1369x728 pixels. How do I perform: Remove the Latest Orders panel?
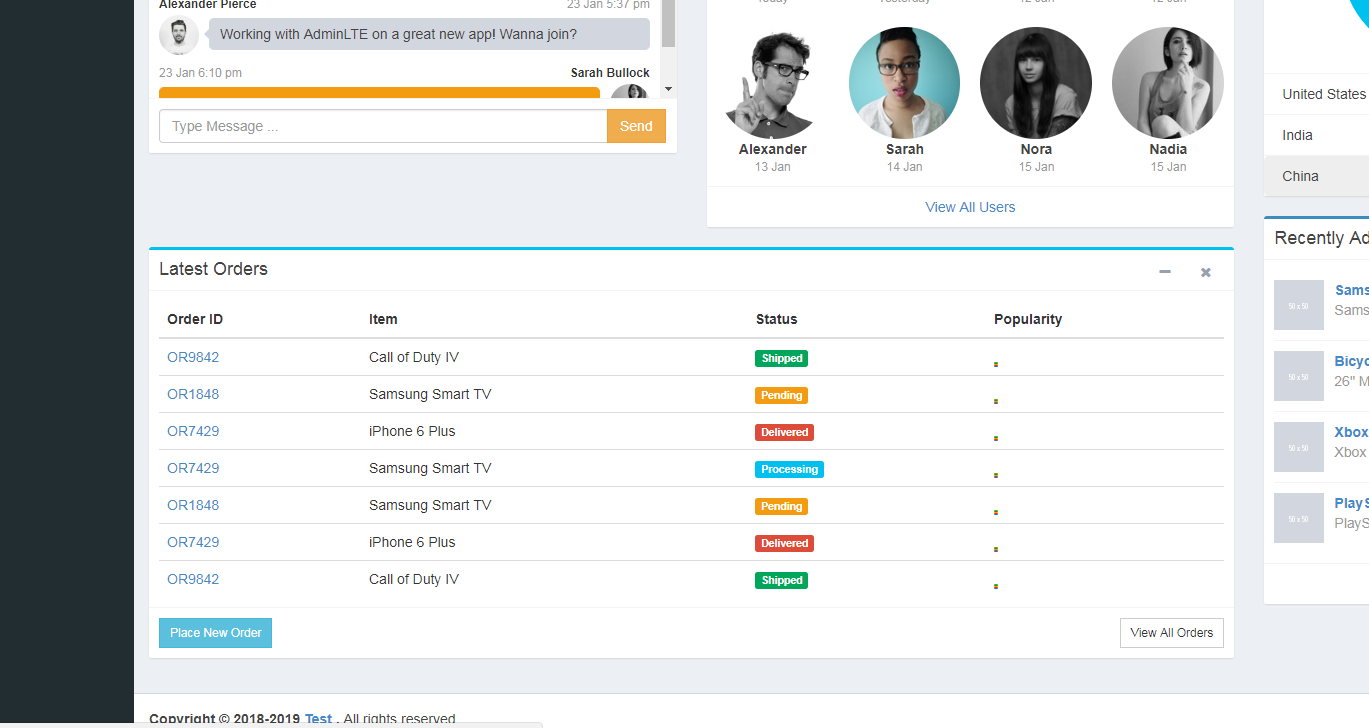(1205, 271)
